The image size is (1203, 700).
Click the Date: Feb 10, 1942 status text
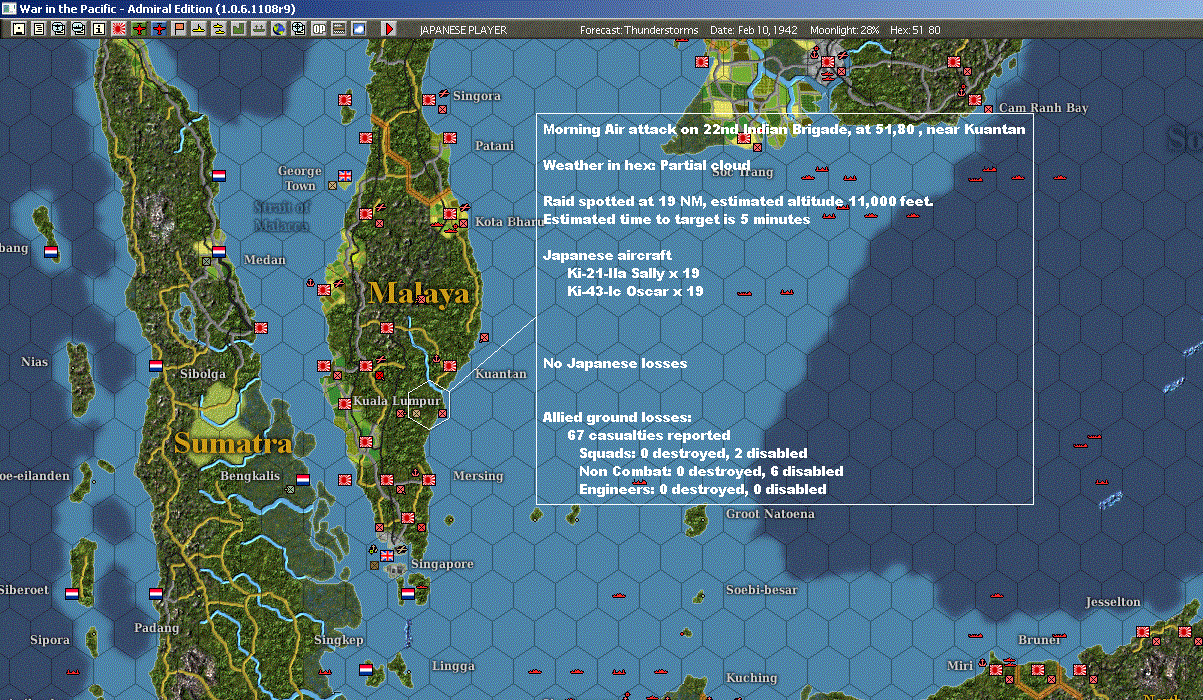click(754, 30)
